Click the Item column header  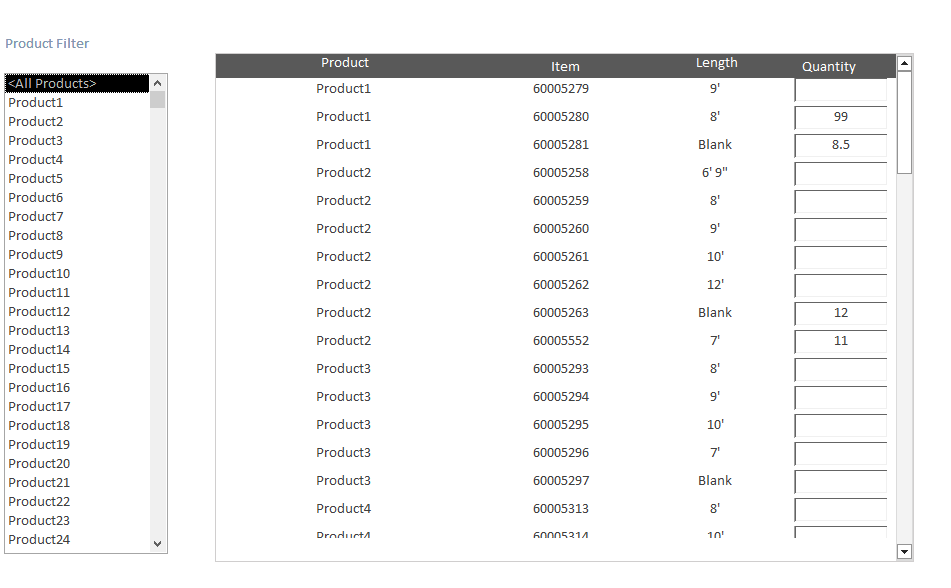565,67
